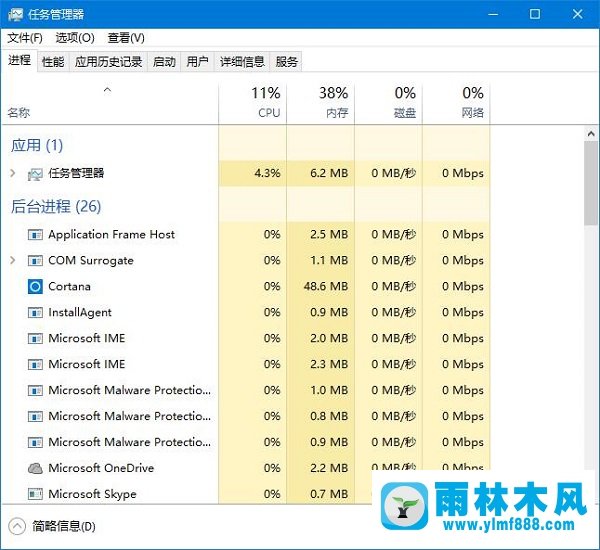Select the Cortana process name
This screenshot has height=550, width=600.
tap(69, 286)
